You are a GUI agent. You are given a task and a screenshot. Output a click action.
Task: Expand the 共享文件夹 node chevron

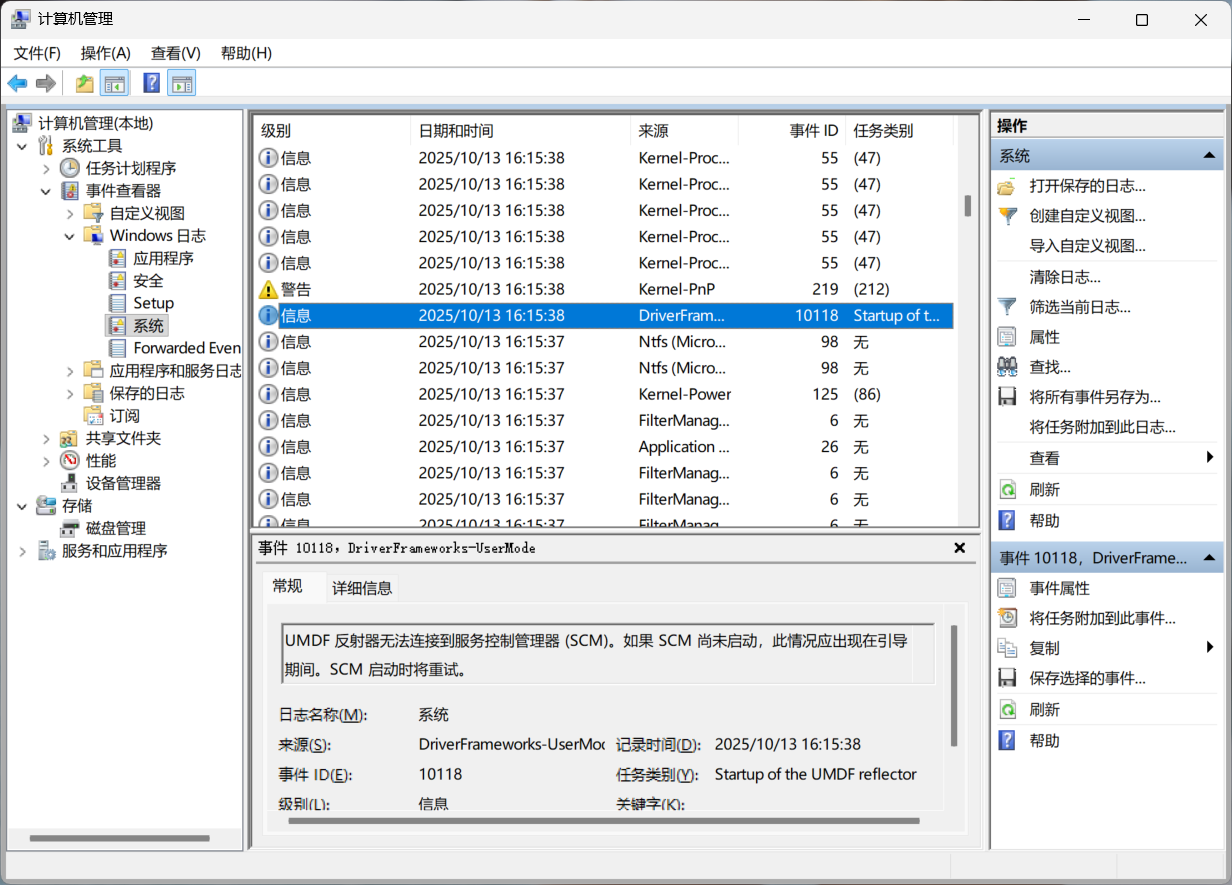pyautogui.click(x=46, y=438)
